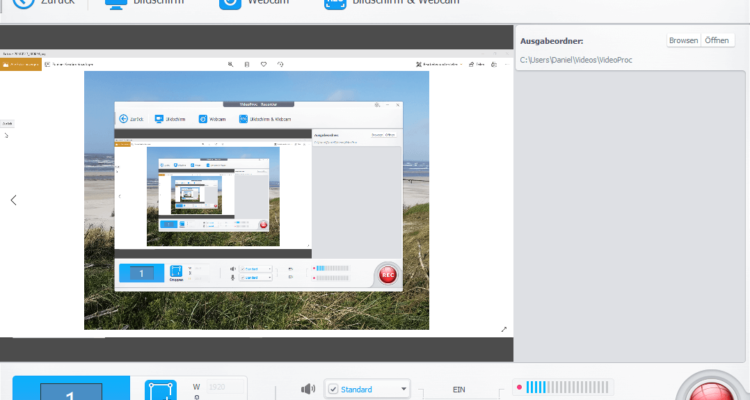
Task: Click the speaker icon in bottom bar
Action: pos(308,389)
